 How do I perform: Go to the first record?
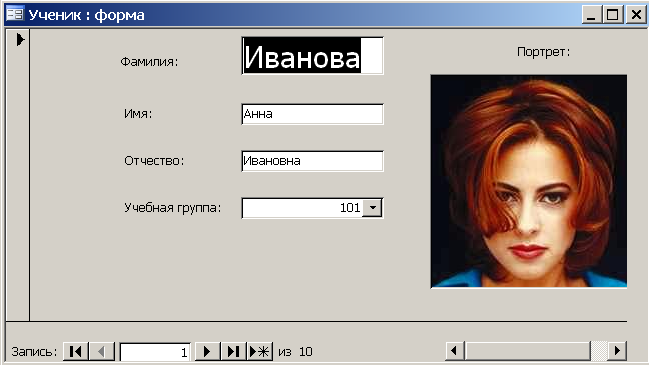[75, 352]
